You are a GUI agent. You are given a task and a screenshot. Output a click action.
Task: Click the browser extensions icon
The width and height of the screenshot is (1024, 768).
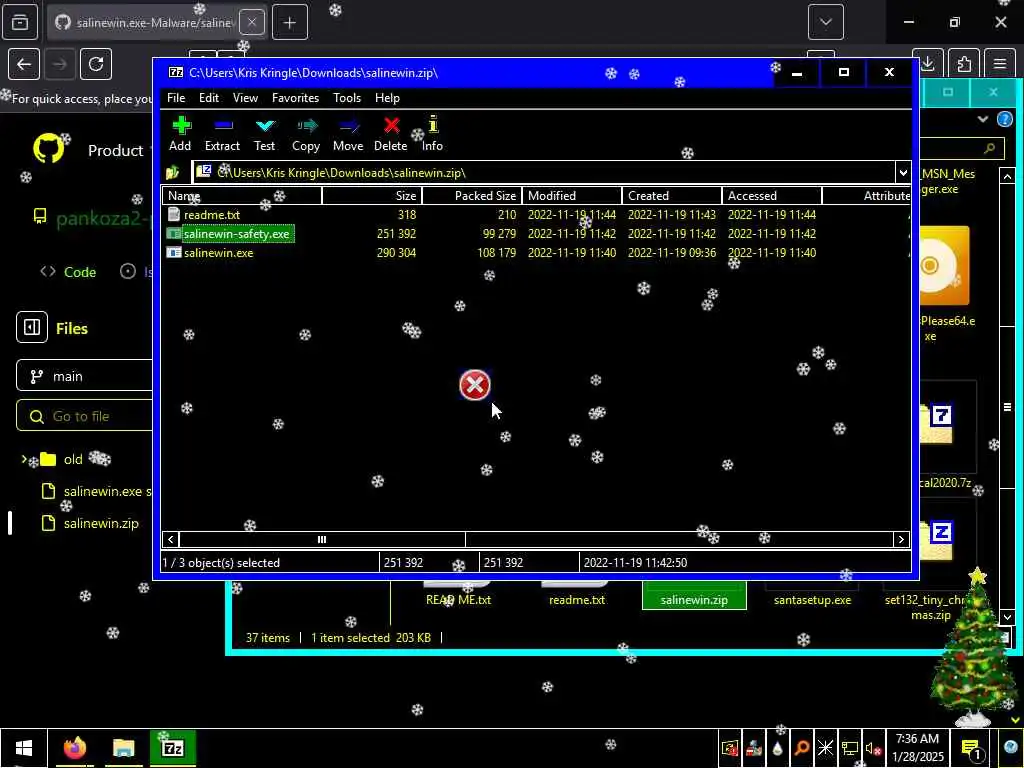pos(964,64)
